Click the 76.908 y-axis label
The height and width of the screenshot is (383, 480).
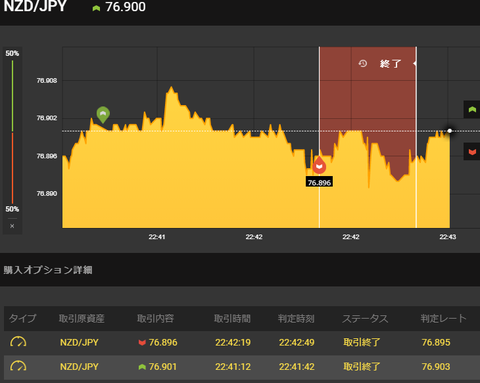pyautogui.click(x=47, y=80)
